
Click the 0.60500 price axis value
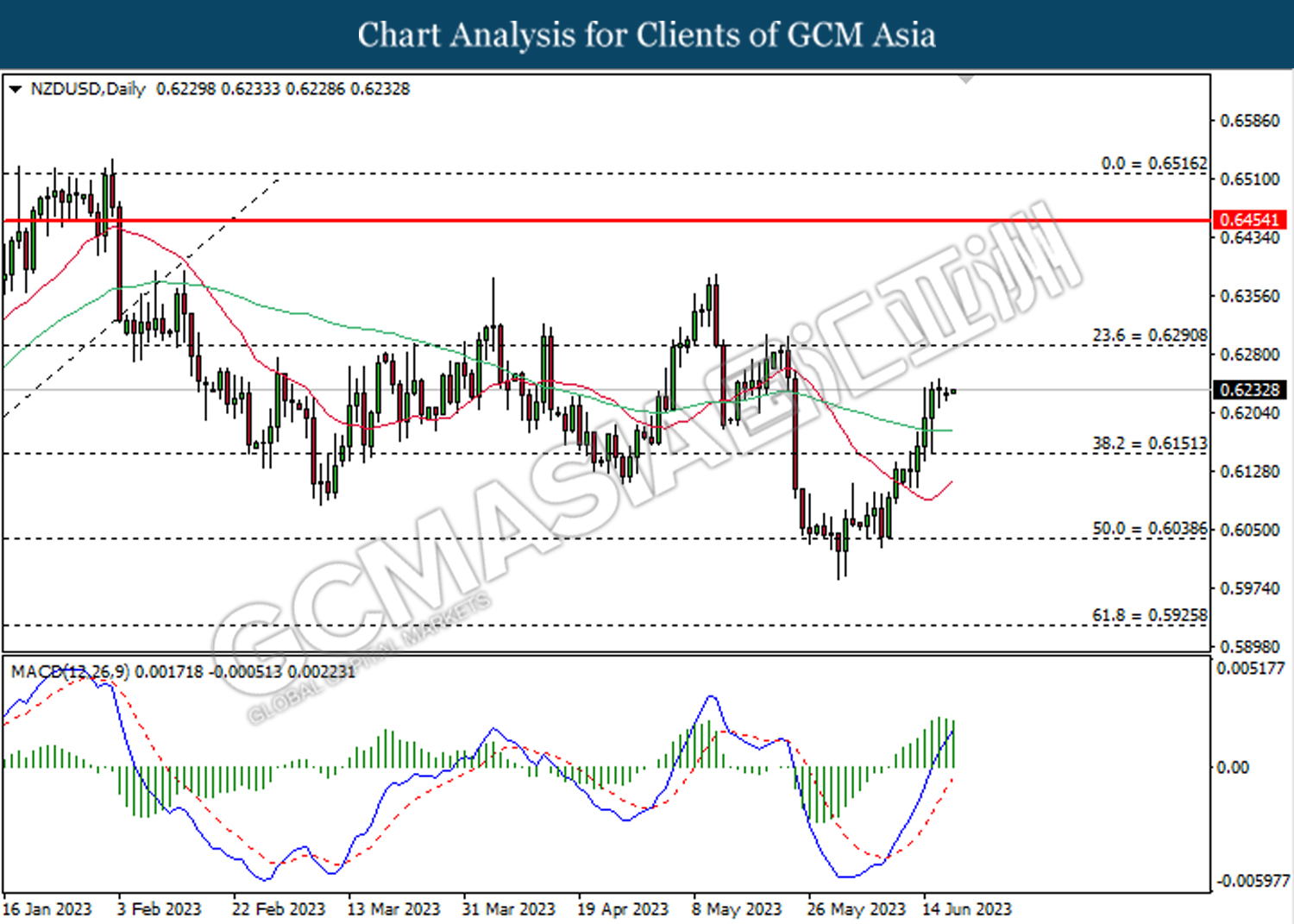[1250, 530]
